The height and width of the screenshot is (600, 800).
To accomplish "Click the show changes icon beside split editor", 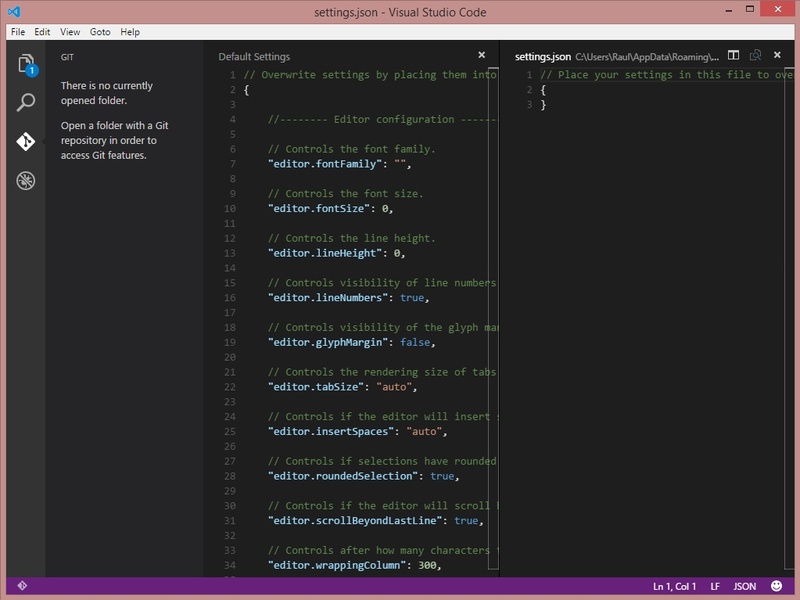I will [755, 56].
